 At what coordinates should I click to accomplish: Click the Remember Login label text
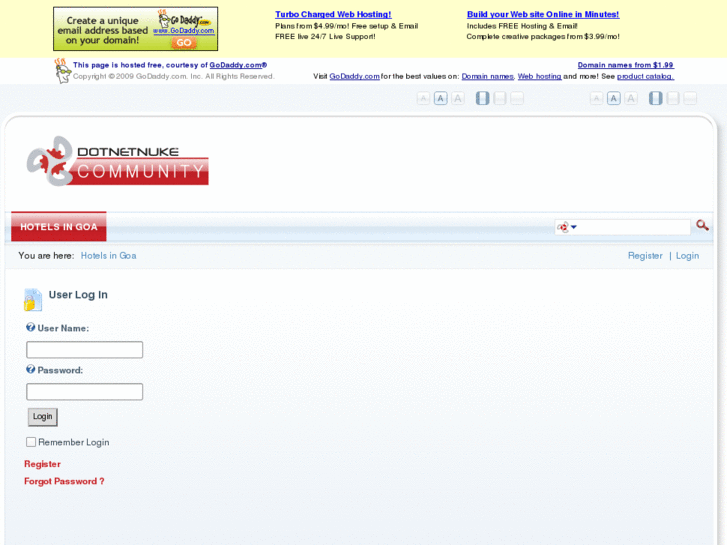pos(74,442)
